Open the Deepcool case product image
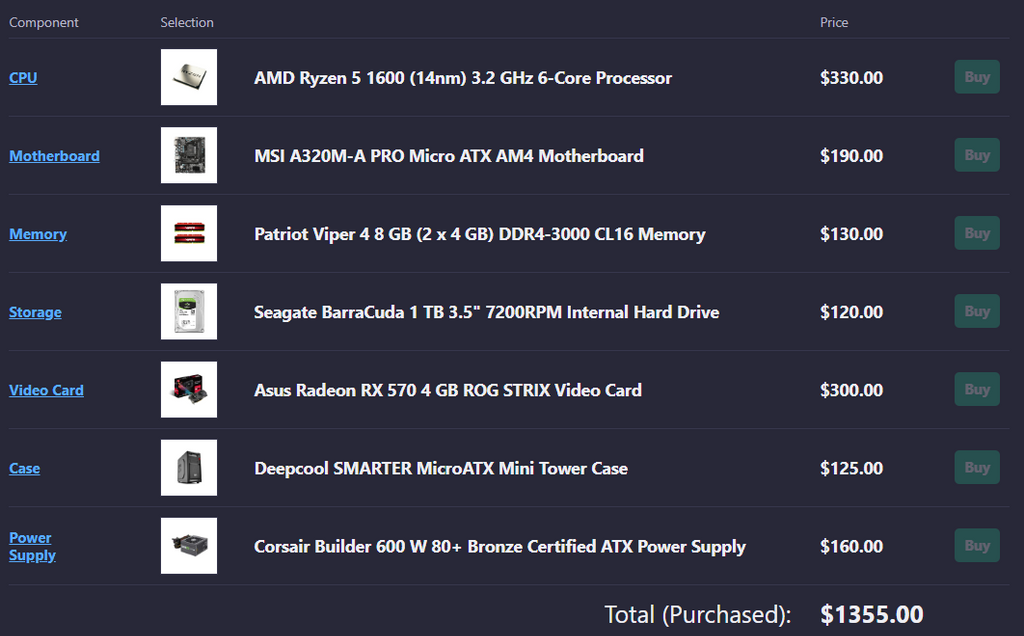 [x=188, y=467]
